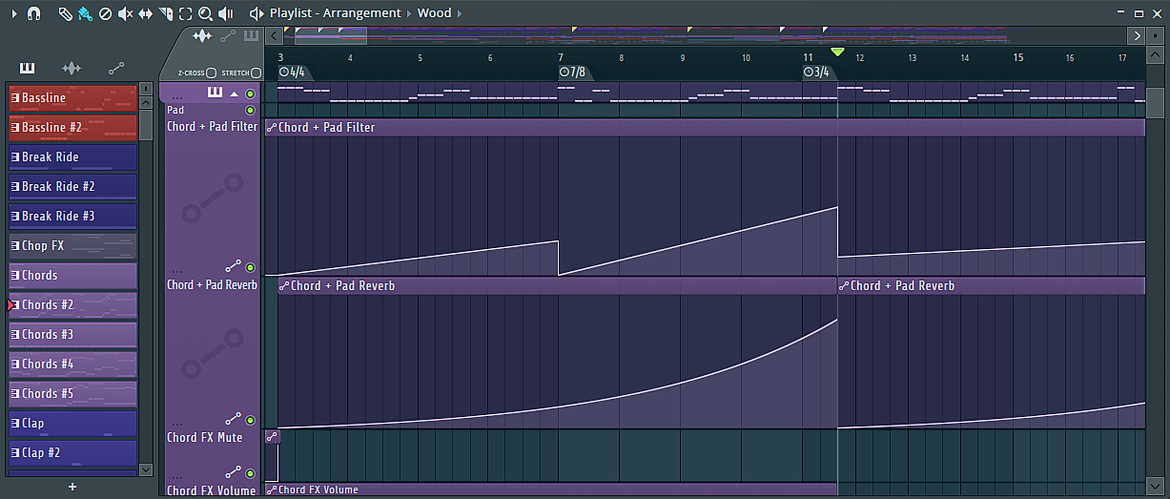Click the 7/8 time signature marker

573,72
